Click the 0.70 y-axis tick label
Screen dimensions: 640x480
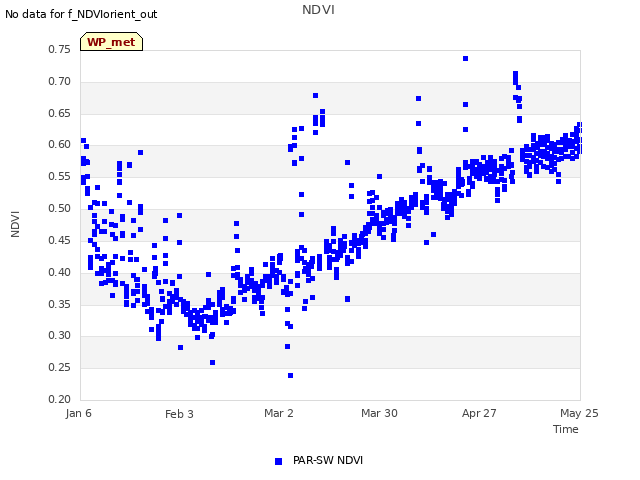coord(60,81)
